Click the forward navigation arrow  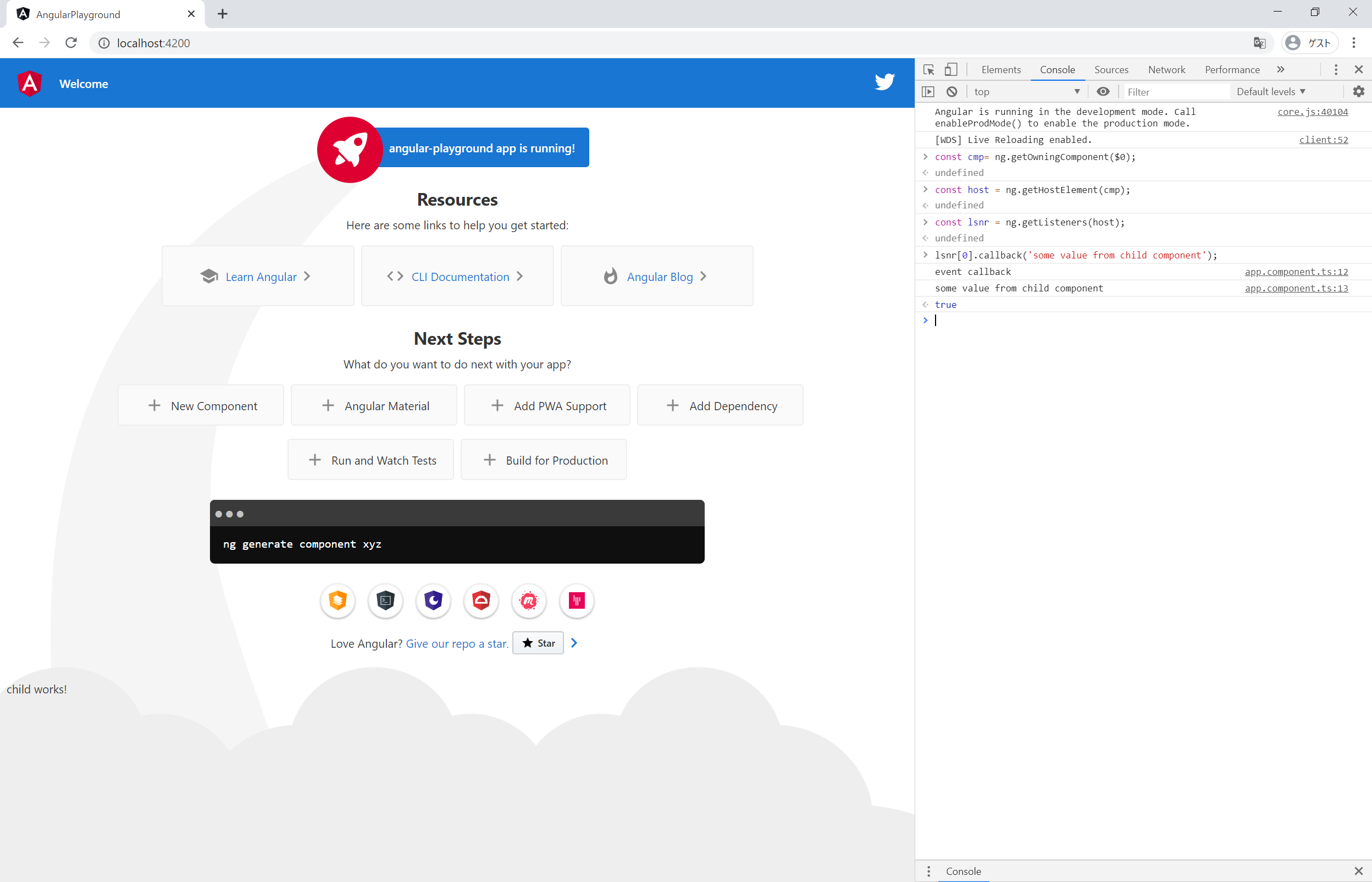(45, 43)
